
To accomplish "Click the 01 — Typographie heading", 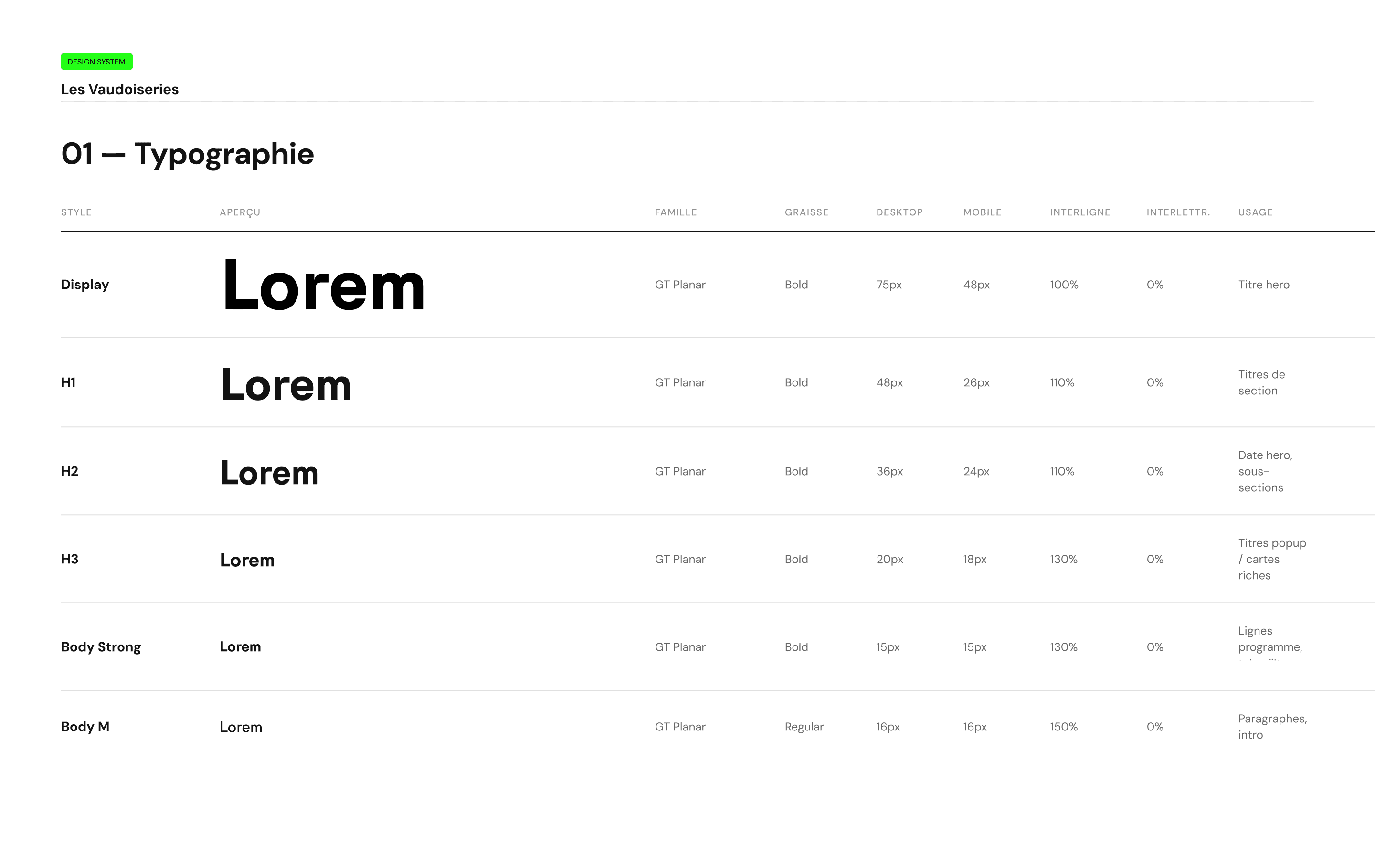I will pyautogui.click(x=187, y=154).
